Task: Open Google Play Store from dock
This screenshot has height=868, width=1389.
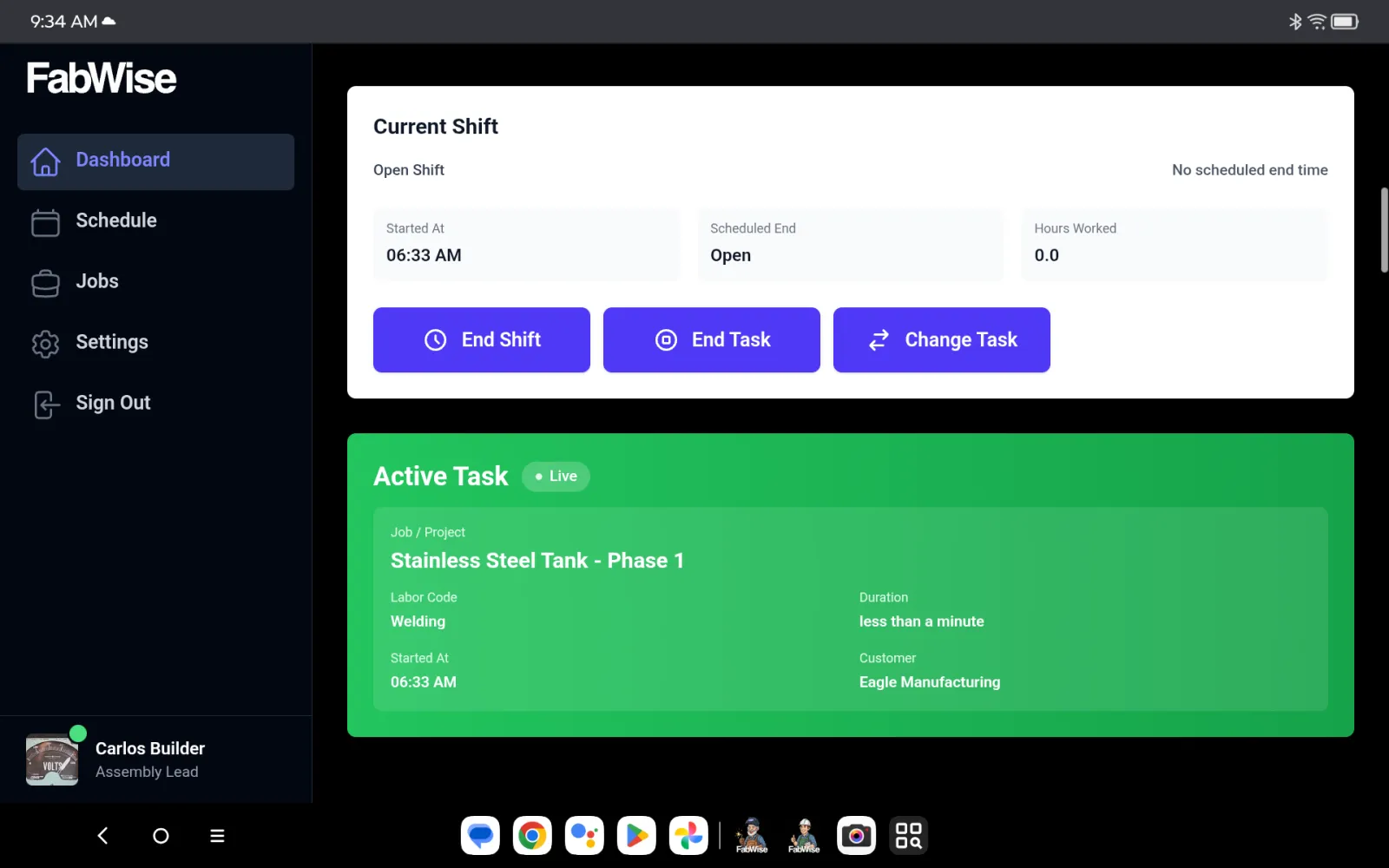Action: tap(636, 836)
